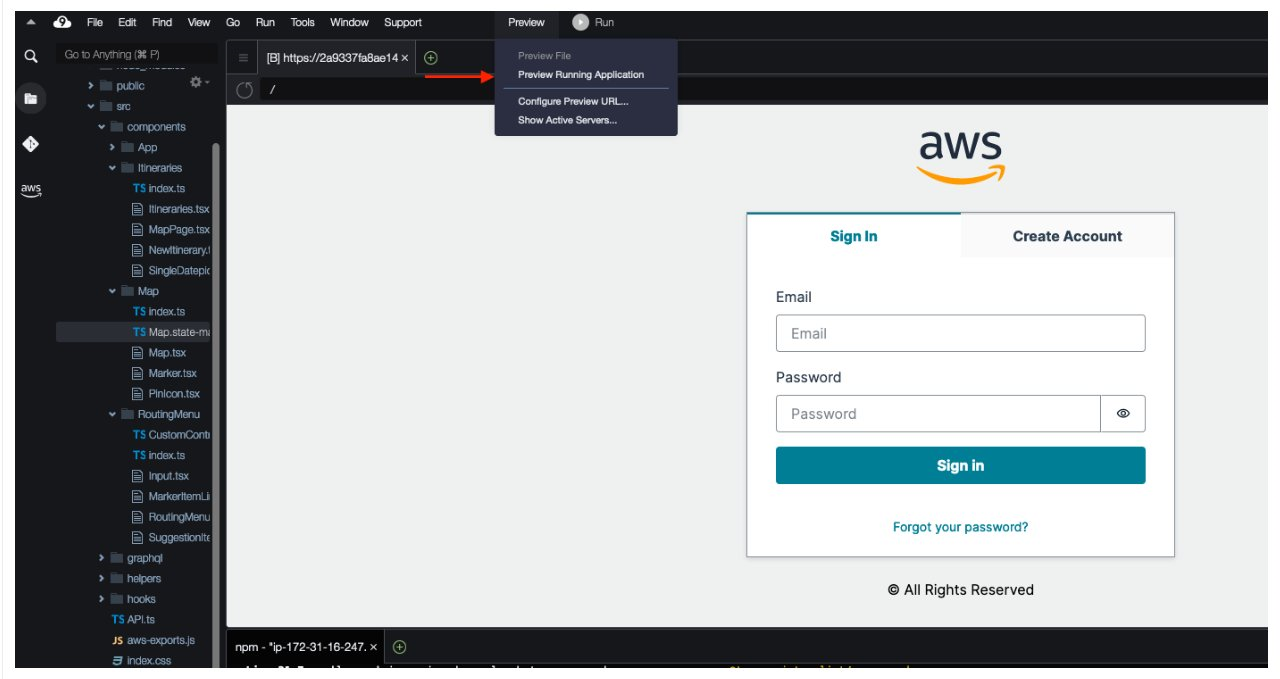Collapse the Map folder
This screenshot has height=679, width=1280.
113,291
